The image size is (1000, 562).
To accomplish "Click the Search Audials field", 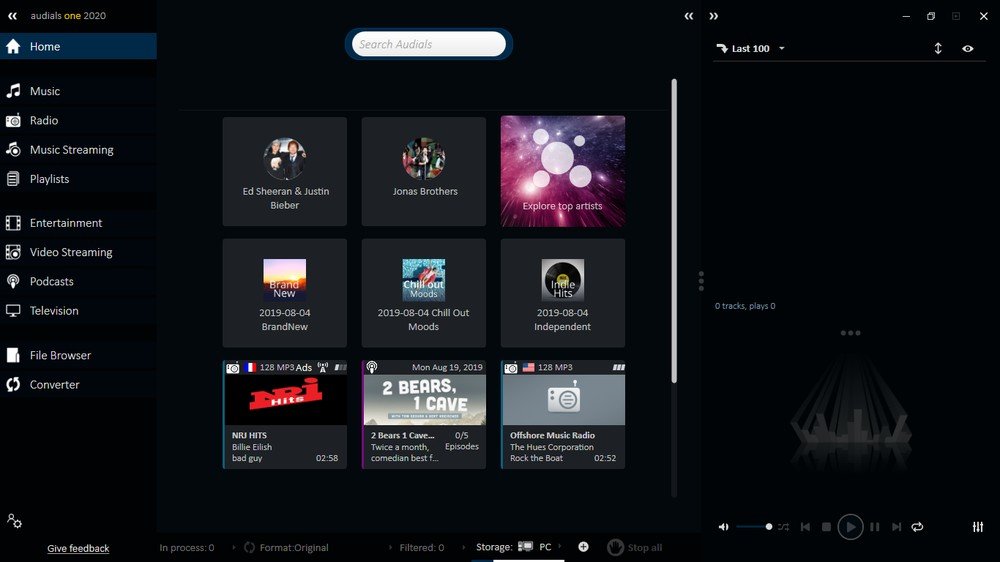I will 429,44.
